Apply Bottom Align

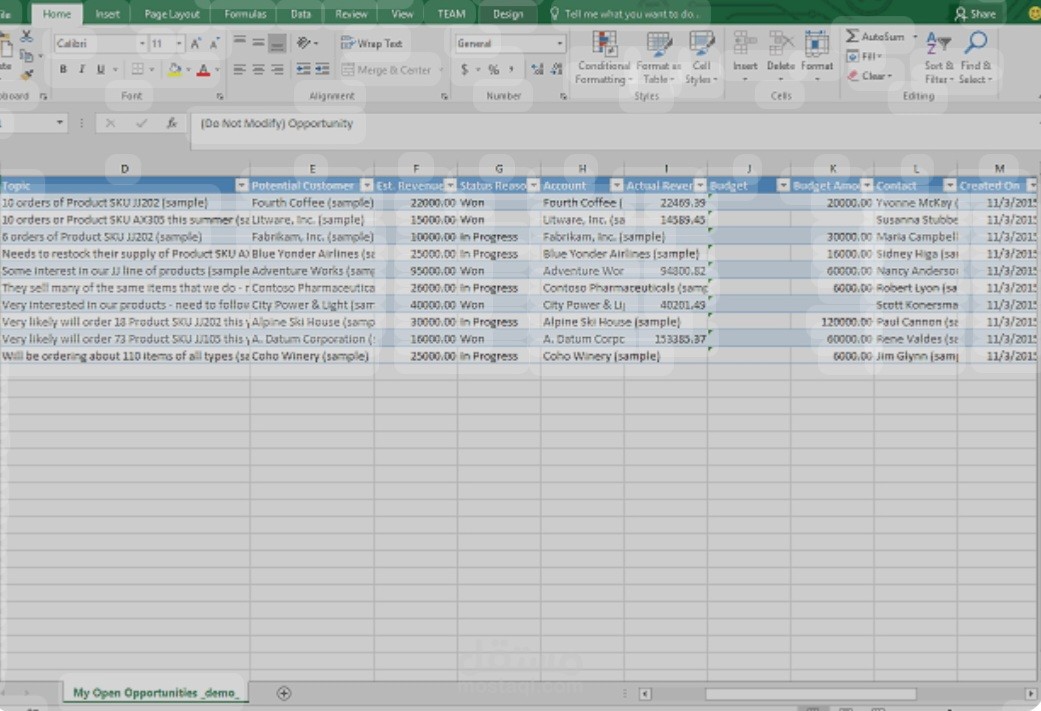[x=278, y=43]
